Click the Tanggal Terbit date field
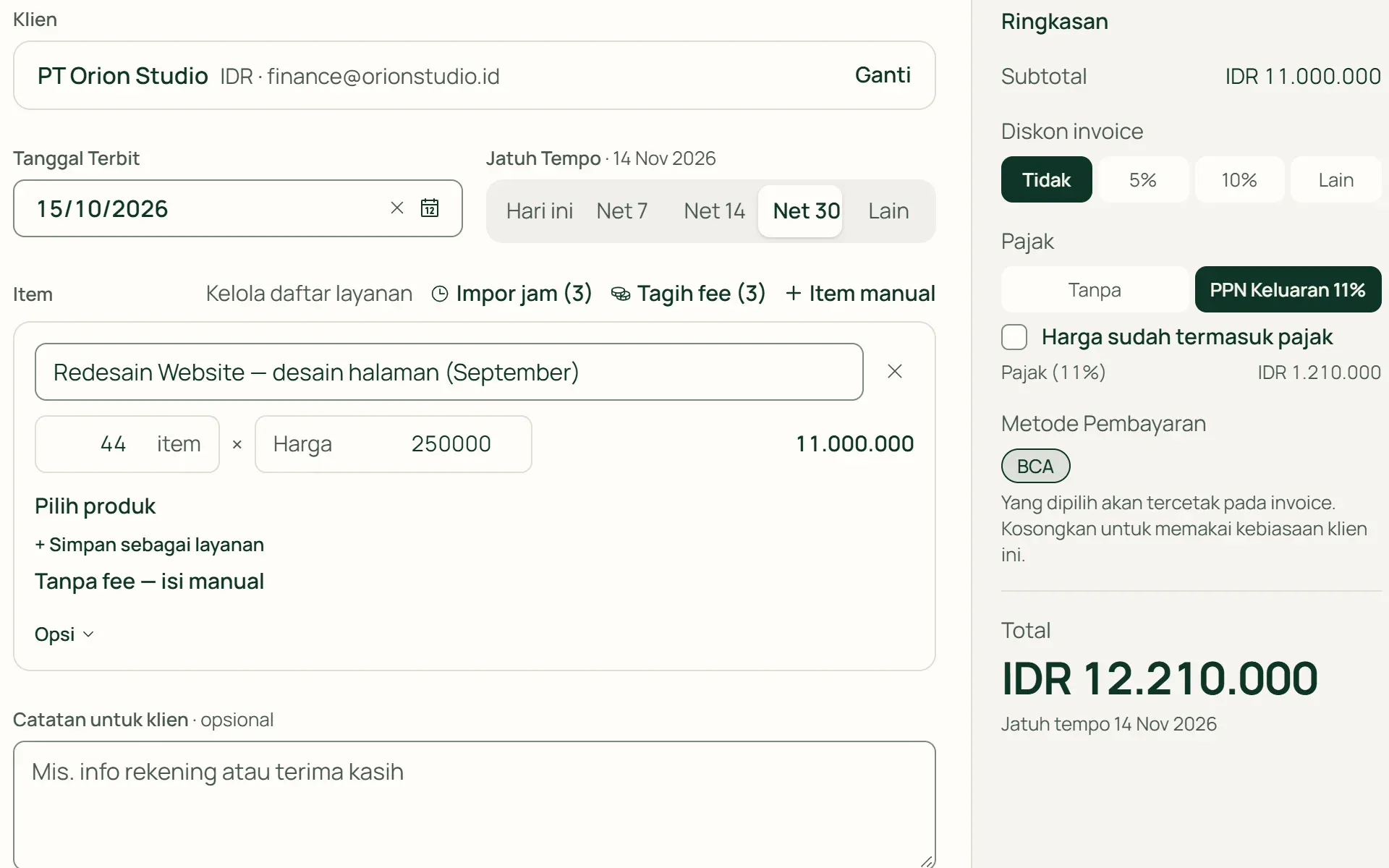 pyautogui.click(x=237, y=208)
